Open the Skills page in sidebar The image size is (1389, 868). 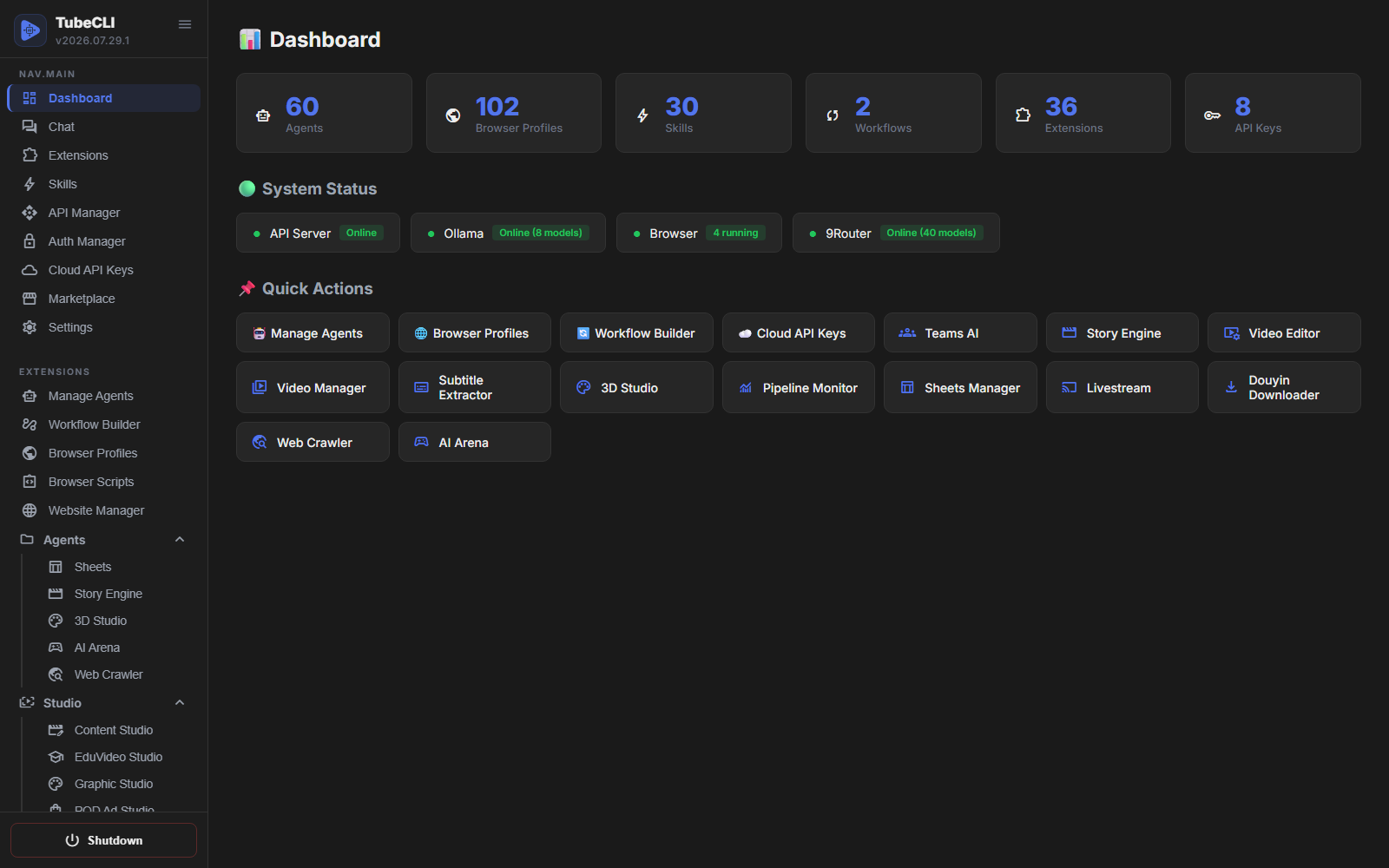103,184
